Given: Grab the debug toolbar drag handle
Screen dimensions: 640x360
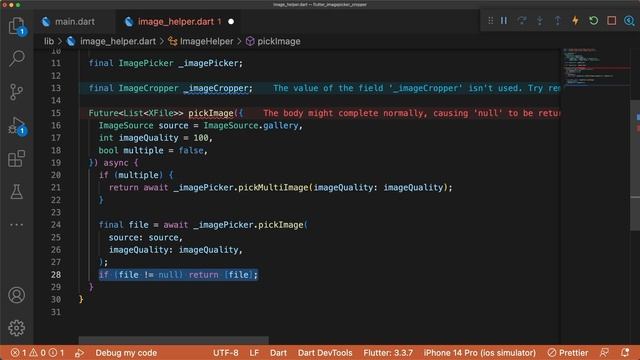Looking at the screenshot, I should point(491,20).
